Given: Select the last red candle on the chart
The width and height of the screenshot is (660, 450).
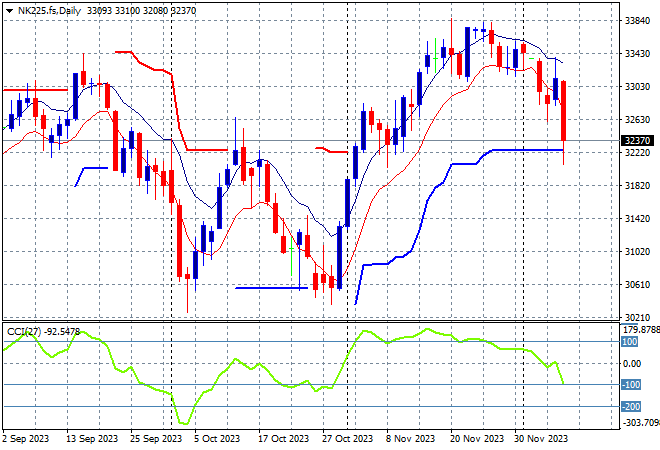Looking at the screenshot, I should (565, 110).
